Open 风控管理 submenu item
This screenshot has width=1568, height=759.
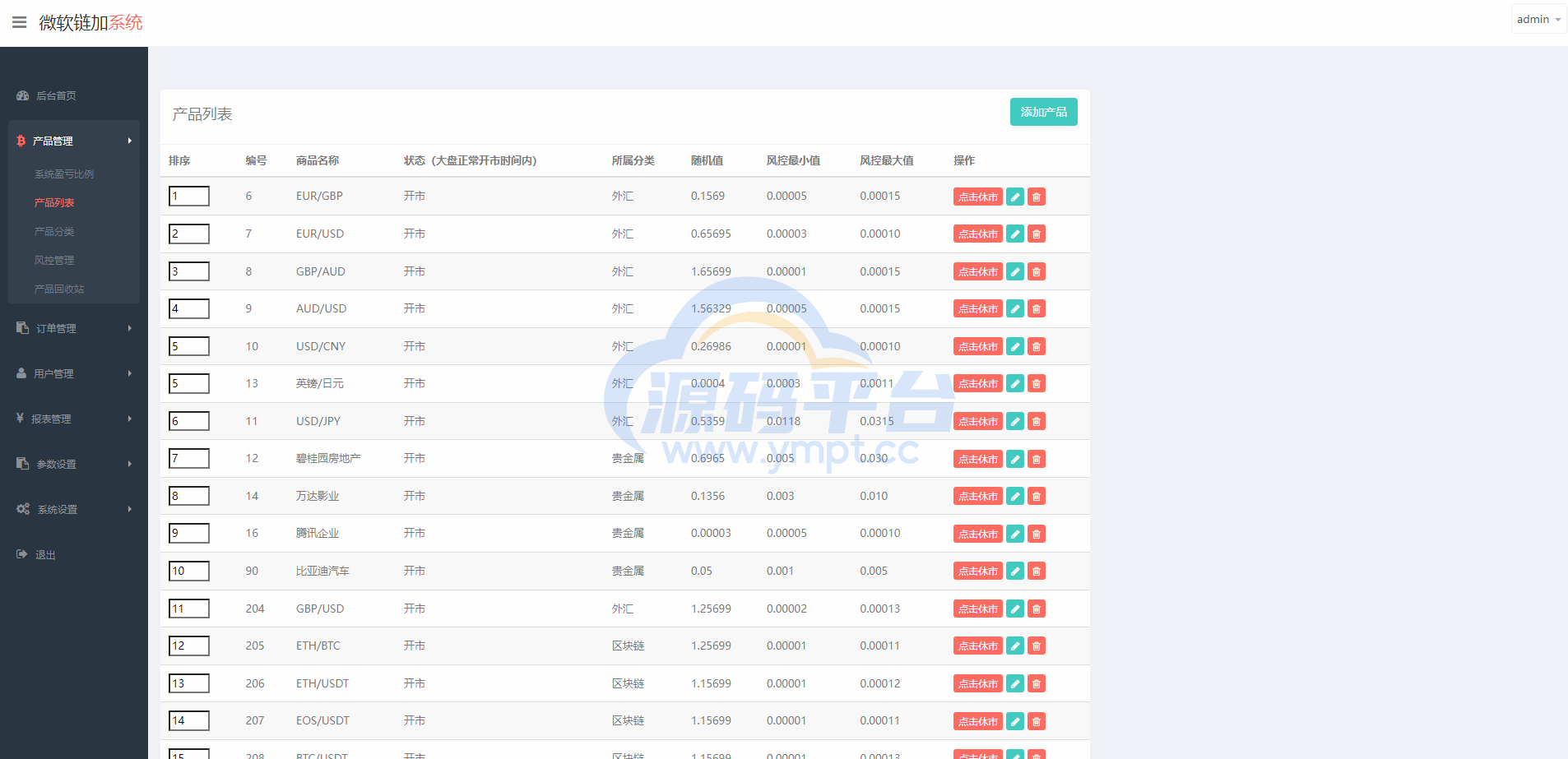tap(54, 261)
